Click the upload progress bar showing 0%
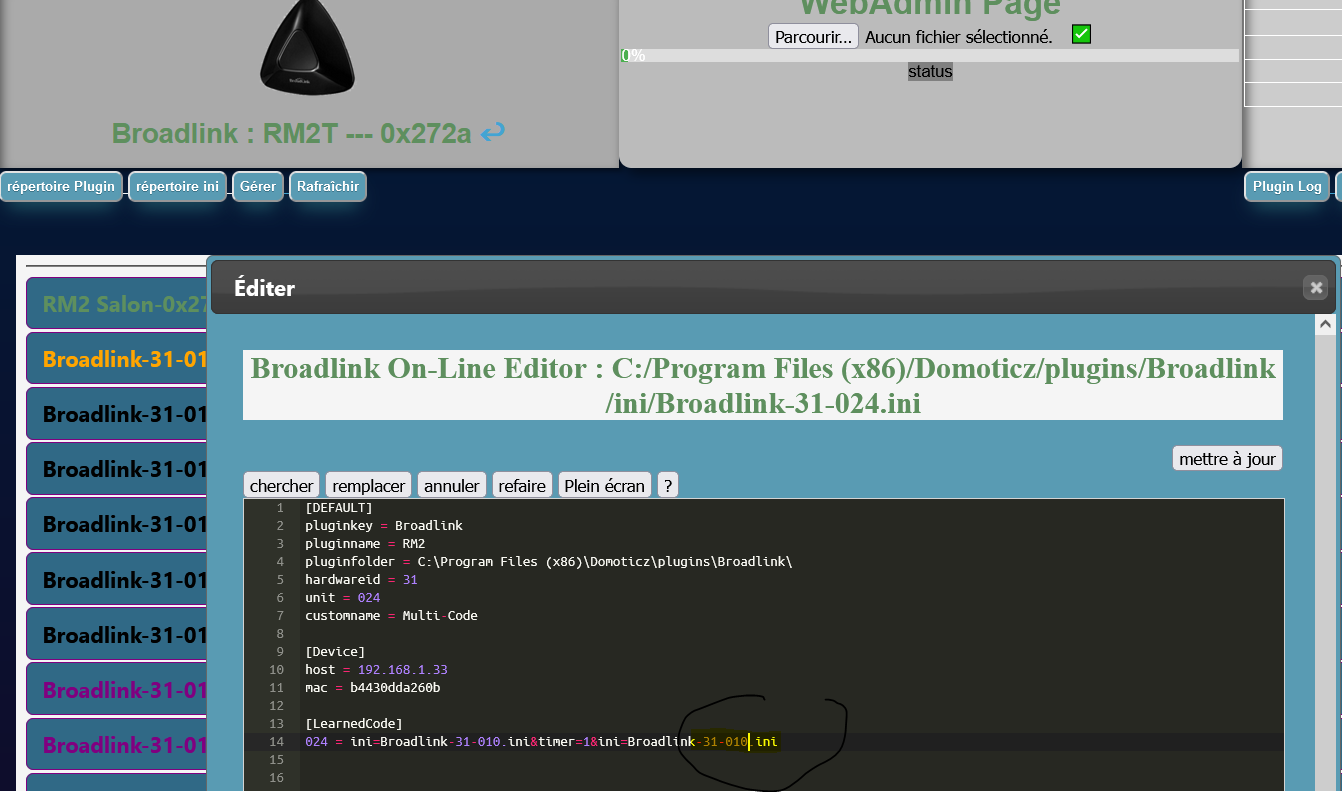The image size is (1342, 792). coord(930,55)
